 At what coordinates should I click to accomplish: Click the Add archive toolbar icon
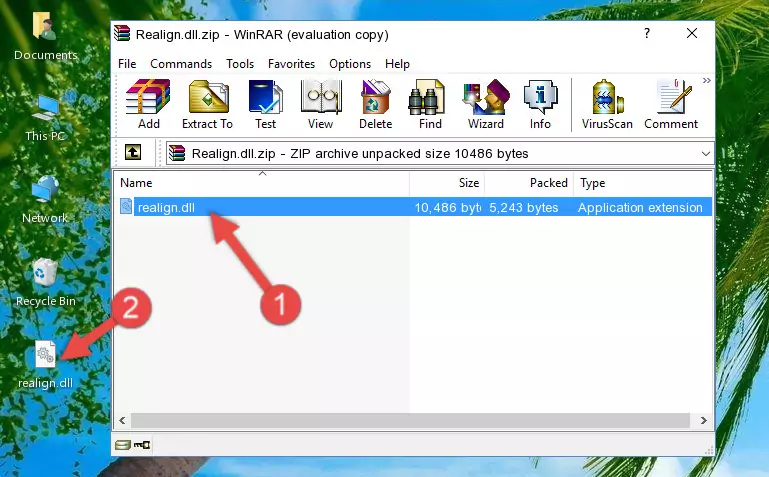point(148,104)
